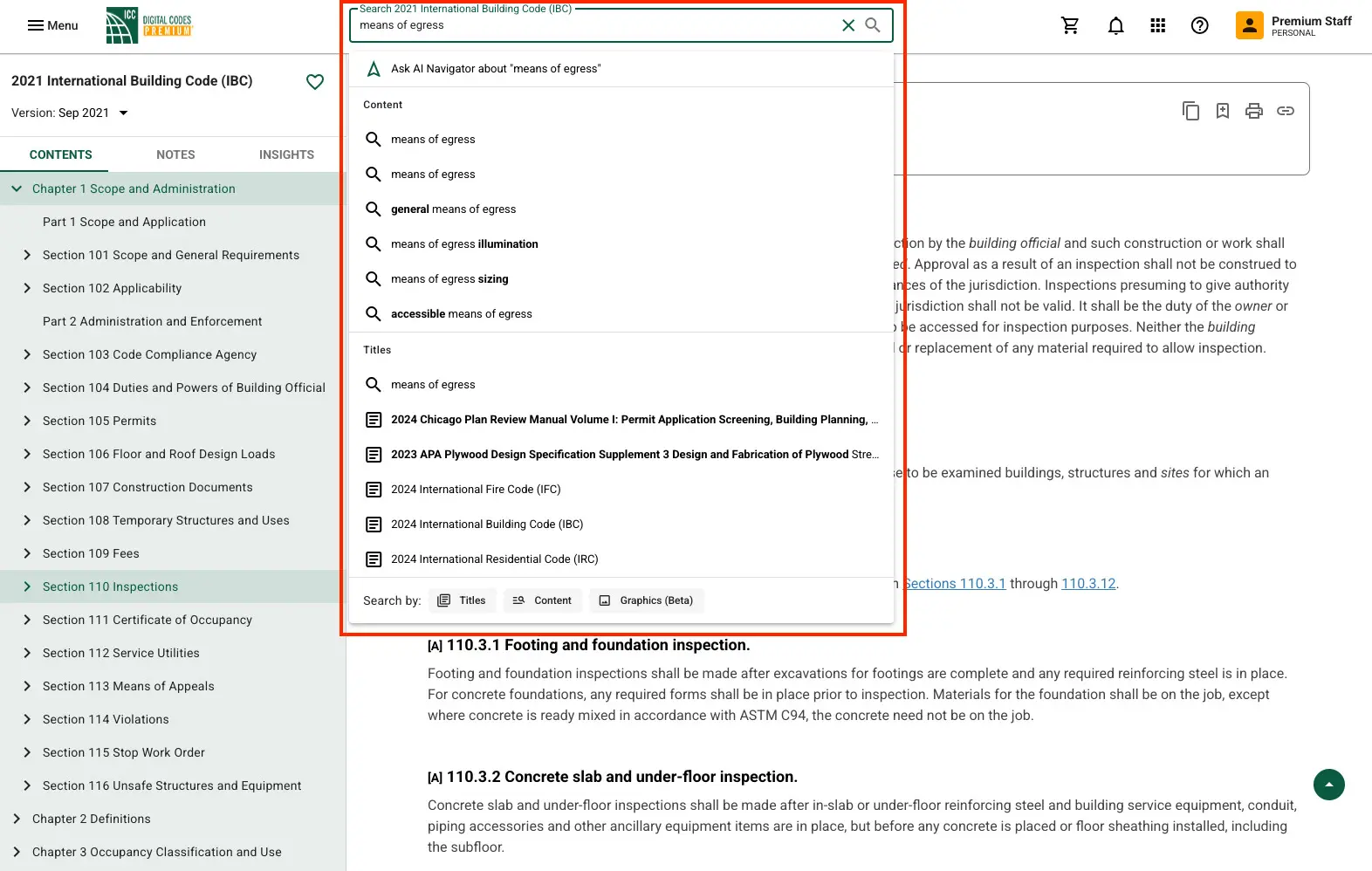
Task: Click the AI Navigator icon in suggestions
Action: point(374,69)
